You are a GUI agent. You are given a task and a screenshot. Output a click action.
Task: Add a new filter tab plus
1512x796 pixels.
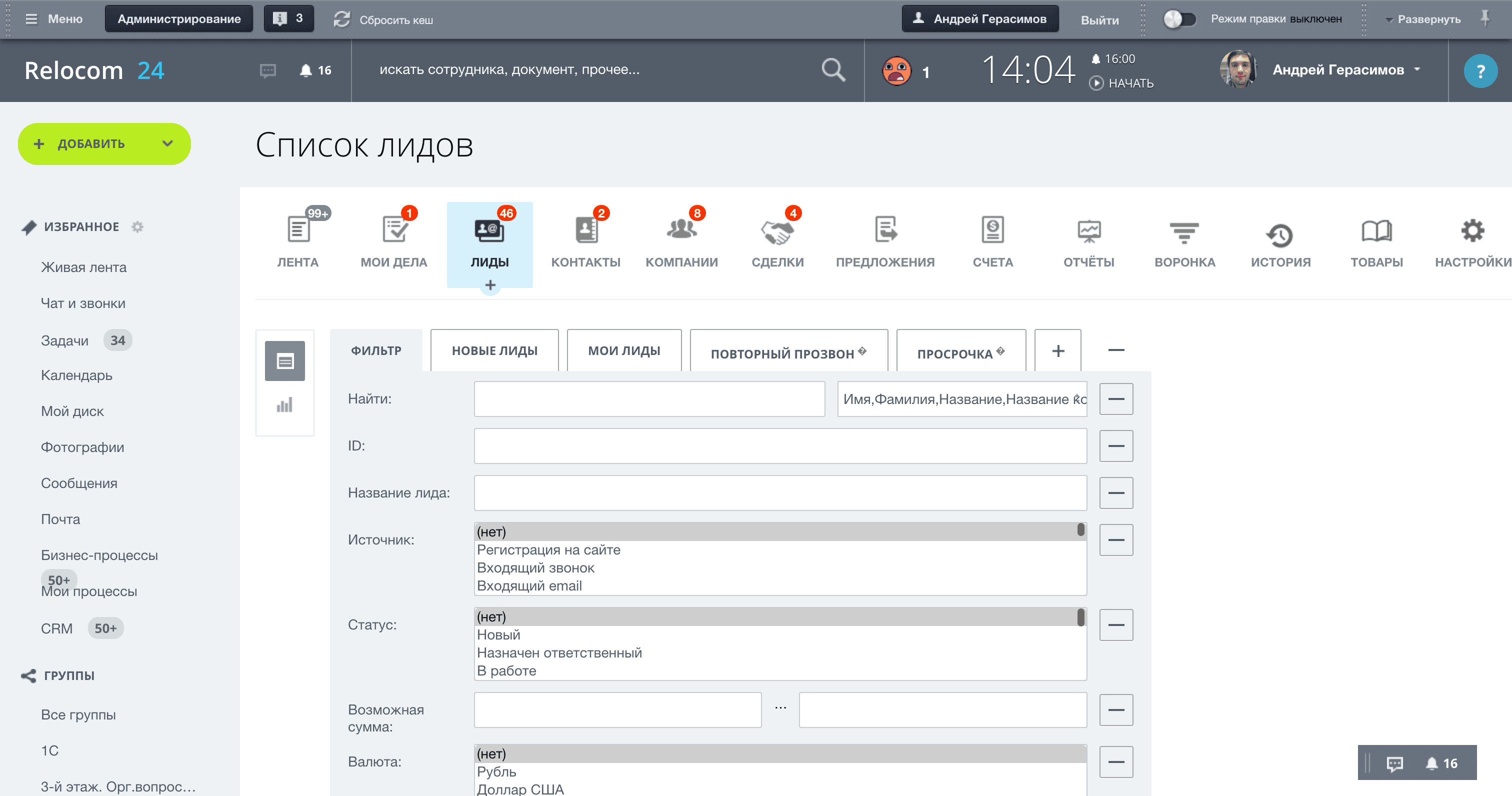(1057, 350)
